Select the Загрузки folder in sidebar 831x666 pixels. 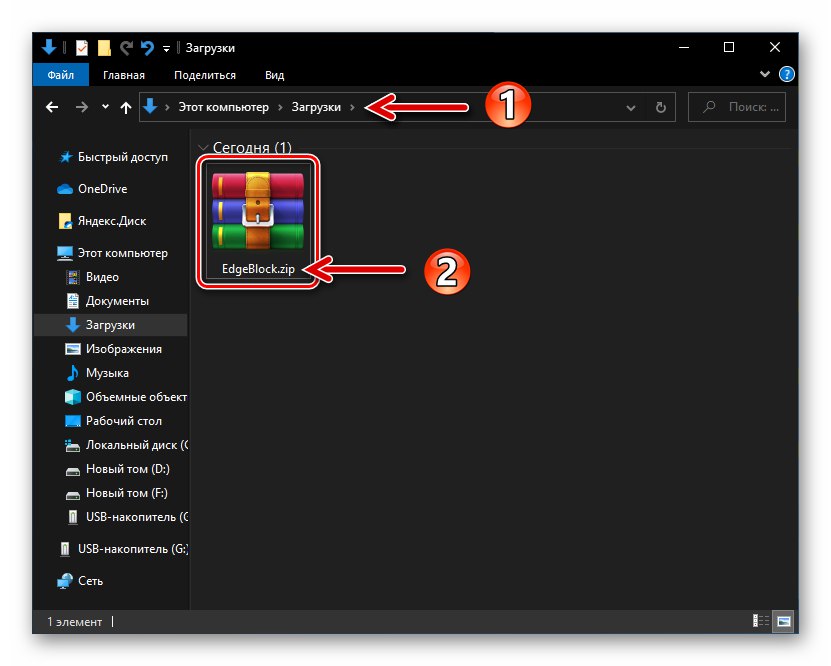tap(110, 325)
